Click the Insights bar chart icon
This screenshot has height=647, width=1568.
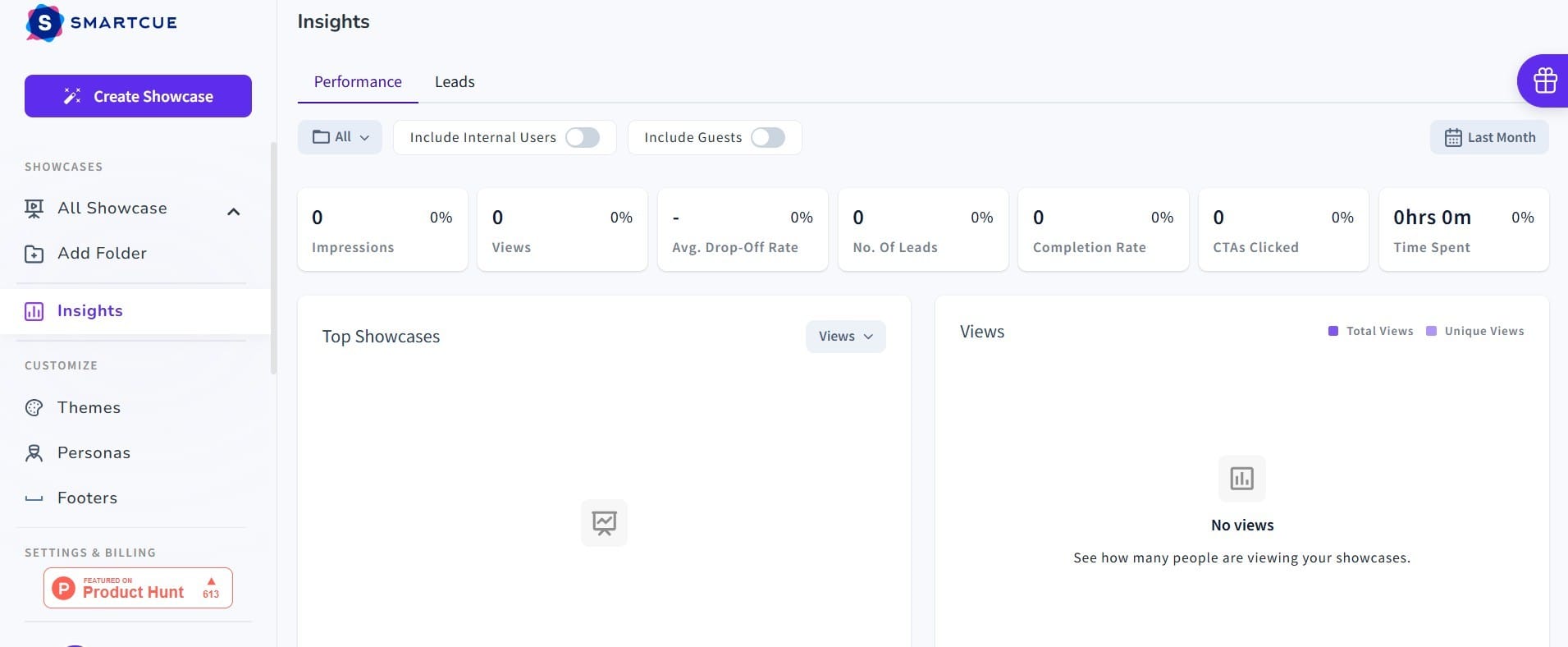click(x=34, y=311)
